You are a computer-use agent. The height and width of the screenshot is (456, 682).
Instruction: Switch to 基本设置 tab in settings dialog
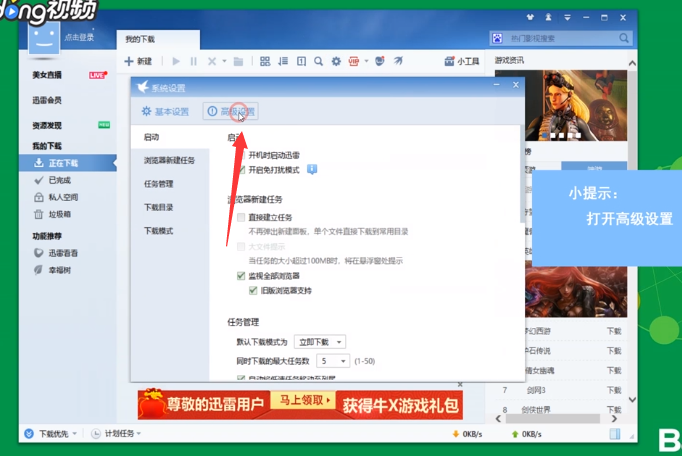click(x=165, y=112)
